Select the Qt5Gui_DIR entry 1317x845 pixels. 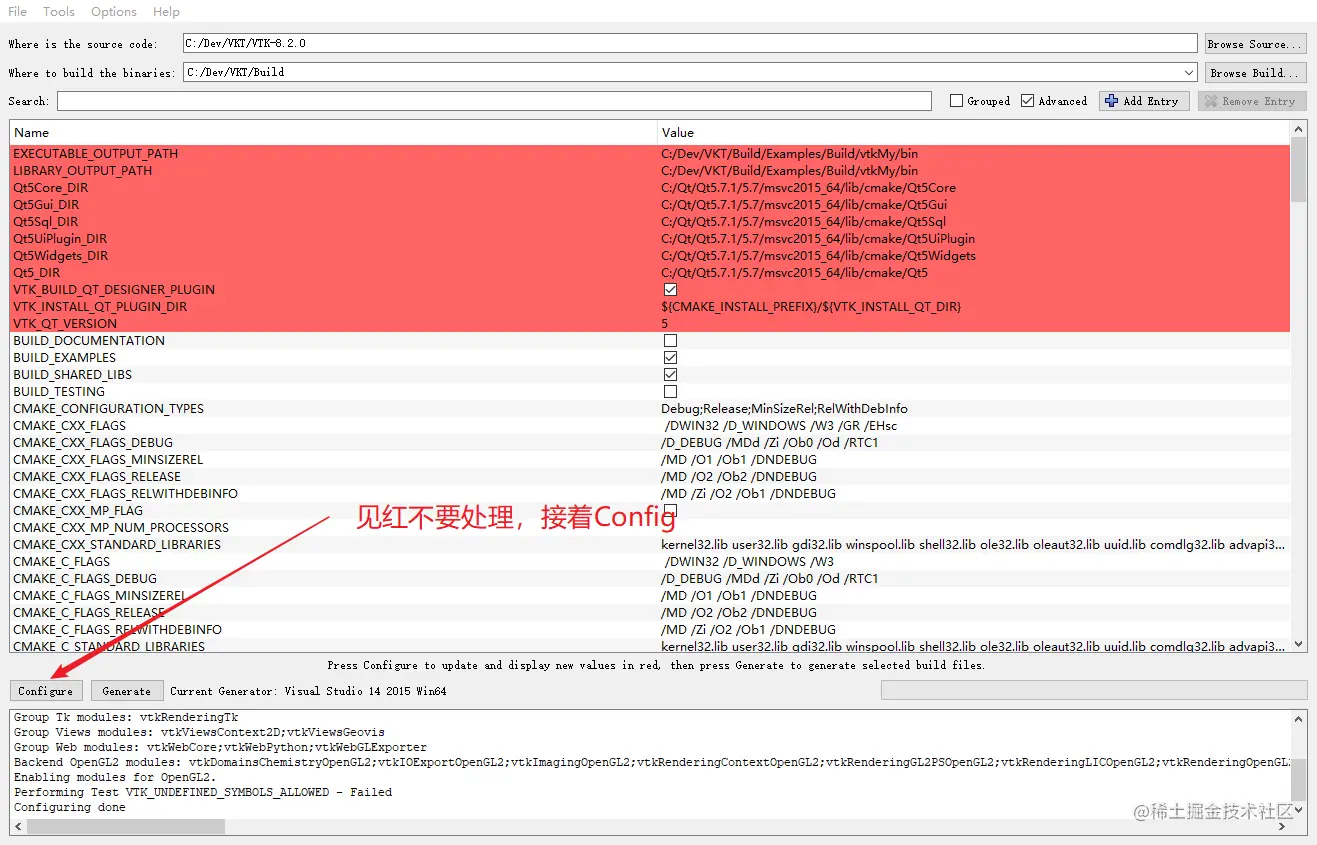46,205
